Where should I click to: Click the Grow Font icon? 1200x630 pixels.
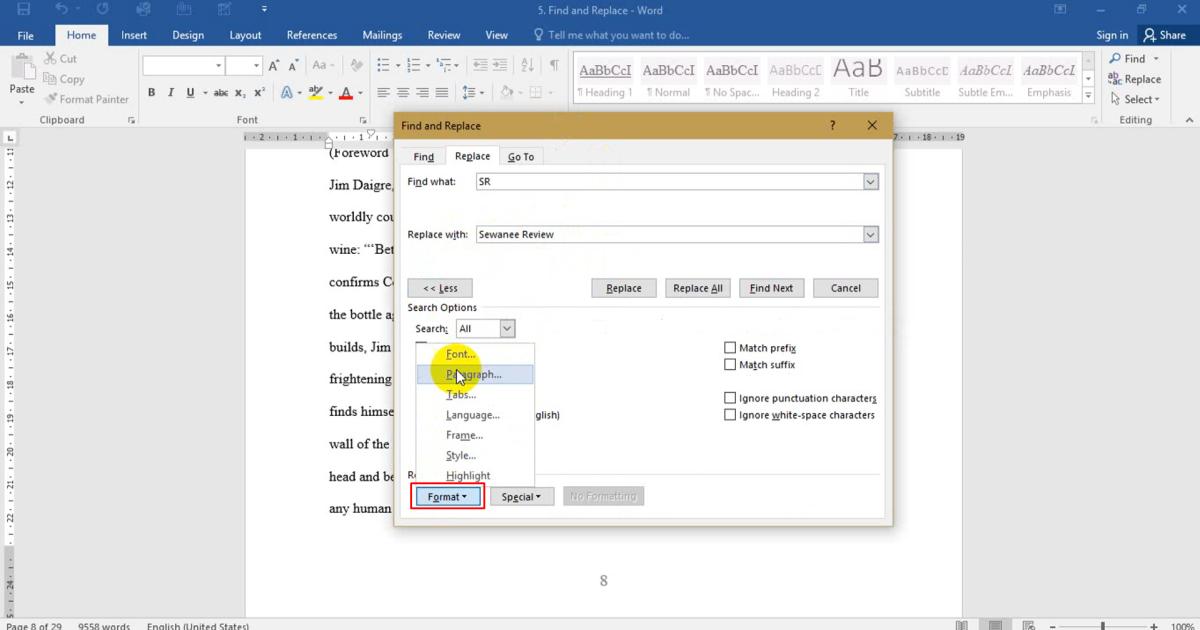coord(276,65)
